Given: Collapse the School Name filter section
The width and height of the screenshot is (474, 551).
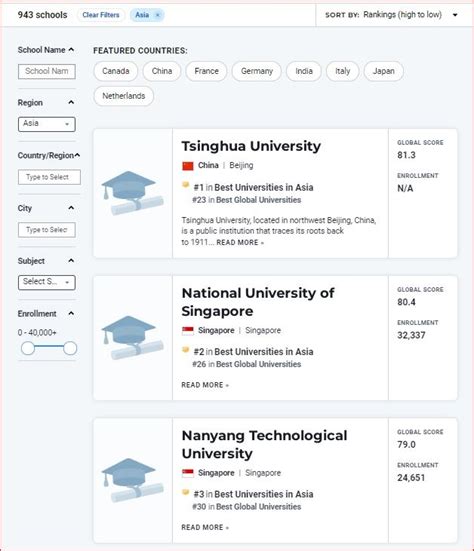Looking at the screenshot, I should point(71,50).
